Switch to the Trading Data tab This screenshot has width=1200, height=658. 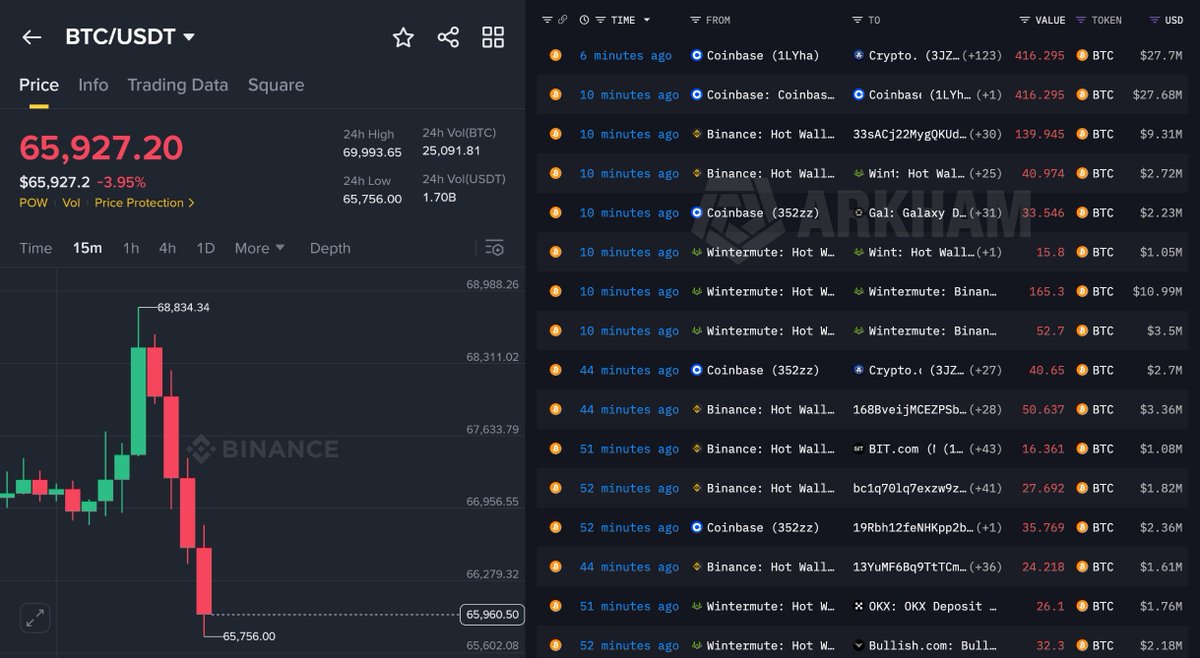tap(178, 85)
